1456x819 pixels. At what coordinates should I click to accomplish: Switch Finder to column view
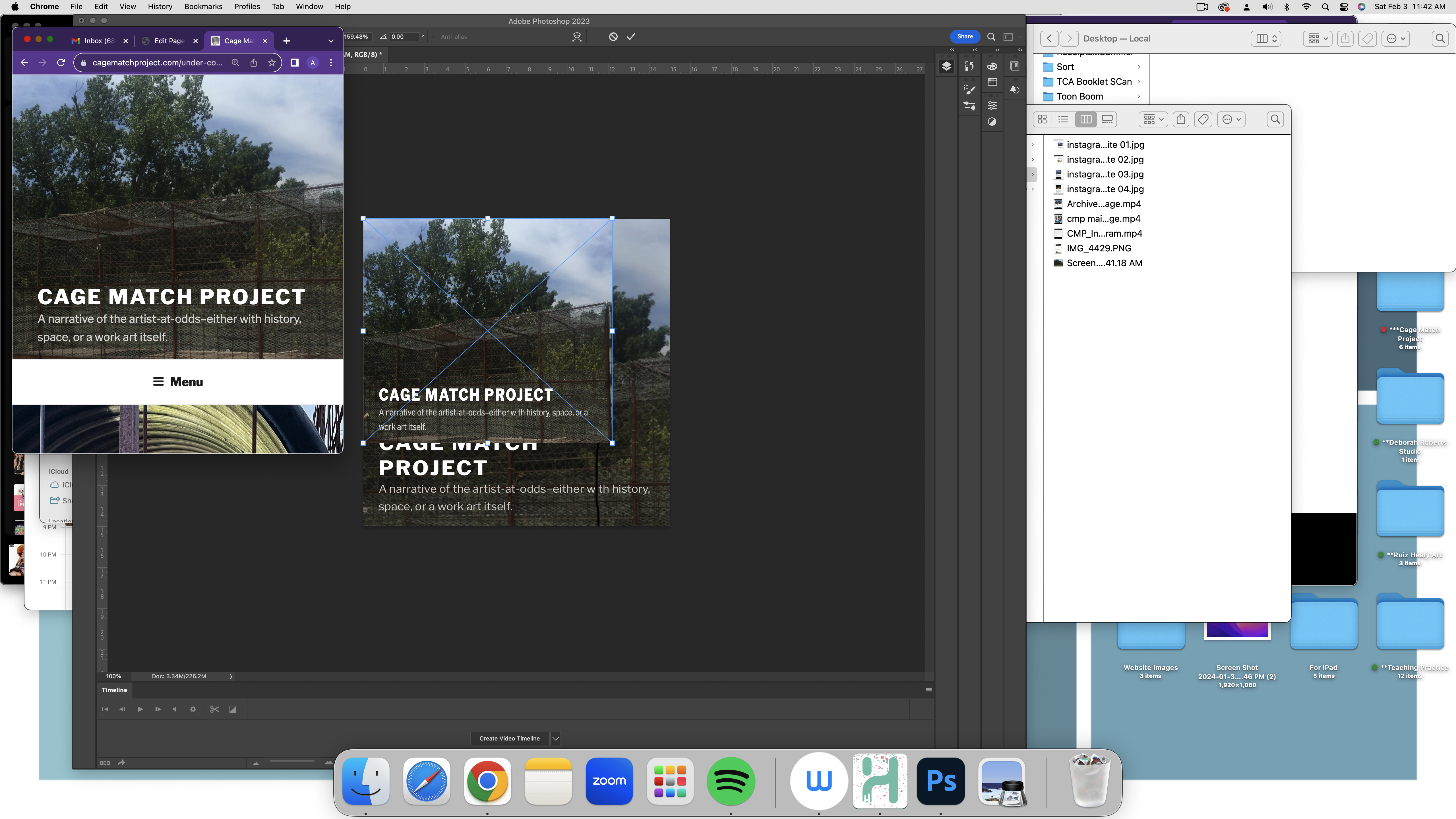click(1085, 119)
